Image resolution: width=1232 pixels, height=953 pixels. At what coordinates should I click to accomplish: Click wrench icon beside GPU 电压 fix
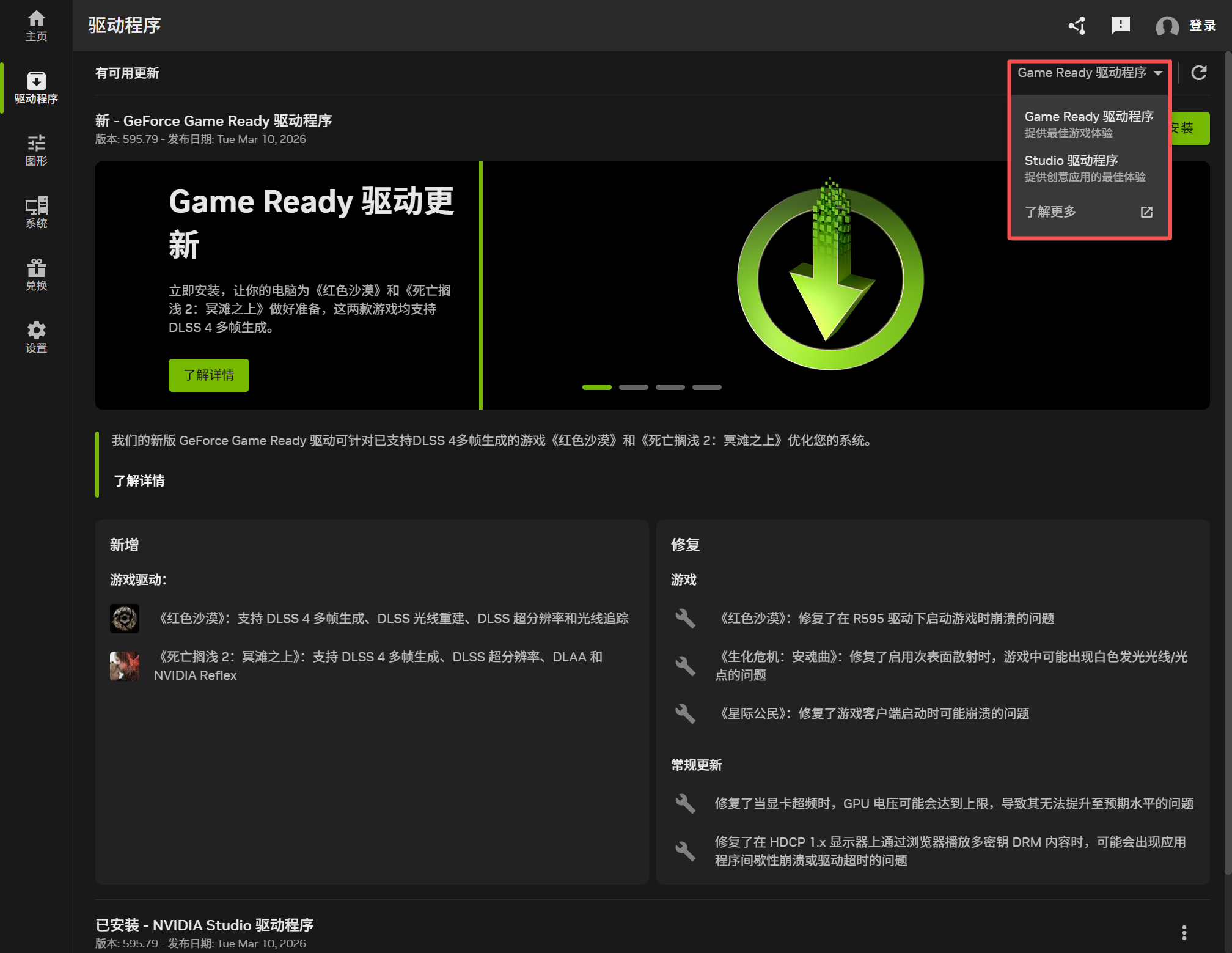tap(686, 804)
